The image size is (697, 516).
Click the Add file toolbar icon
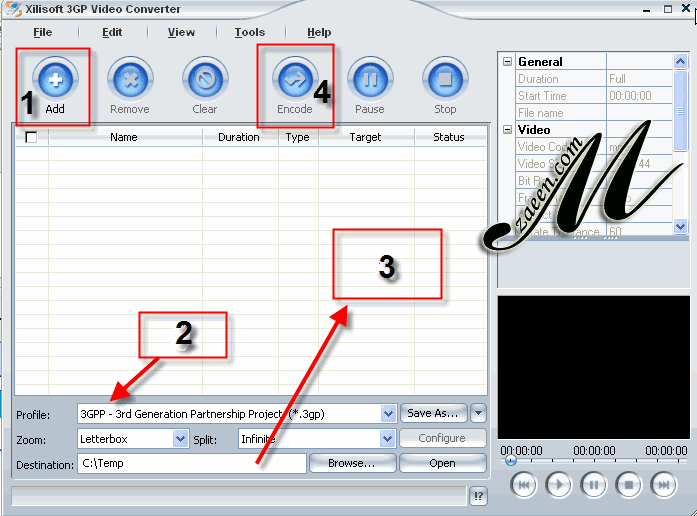(x=55, y=80)
